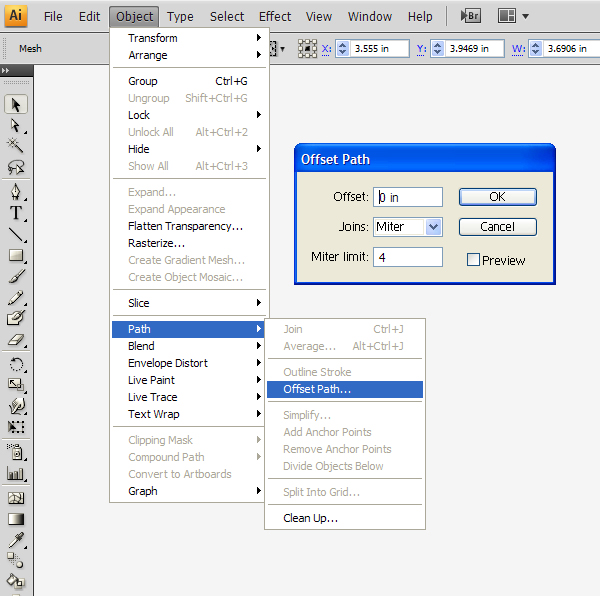Select the Line Segment tool
Image resolution: width=600 pixels, height=596 pixels.
16,234
